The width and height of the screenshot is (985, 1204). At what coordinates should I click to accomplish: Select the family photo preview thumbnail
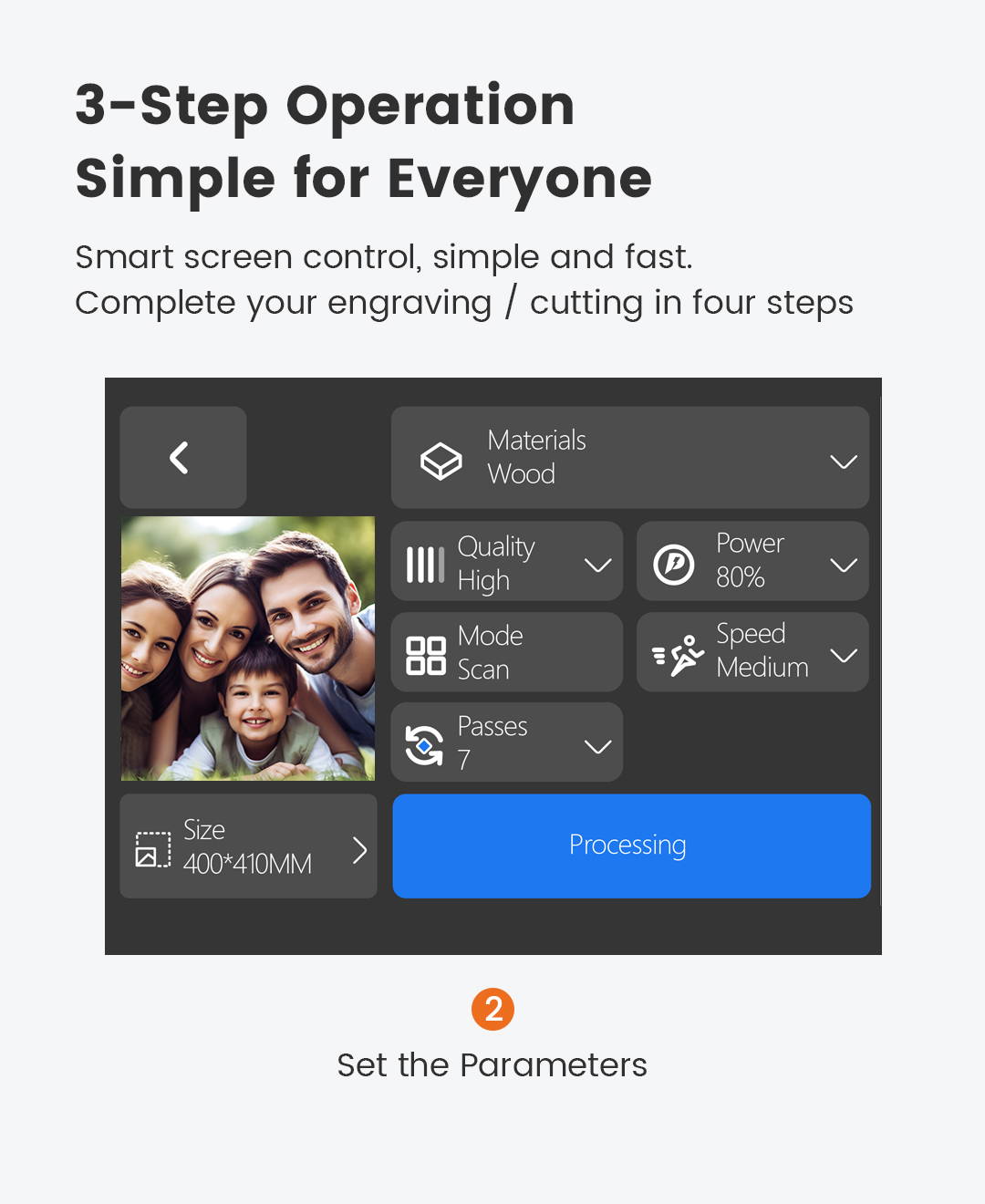[x=248, y=649]
